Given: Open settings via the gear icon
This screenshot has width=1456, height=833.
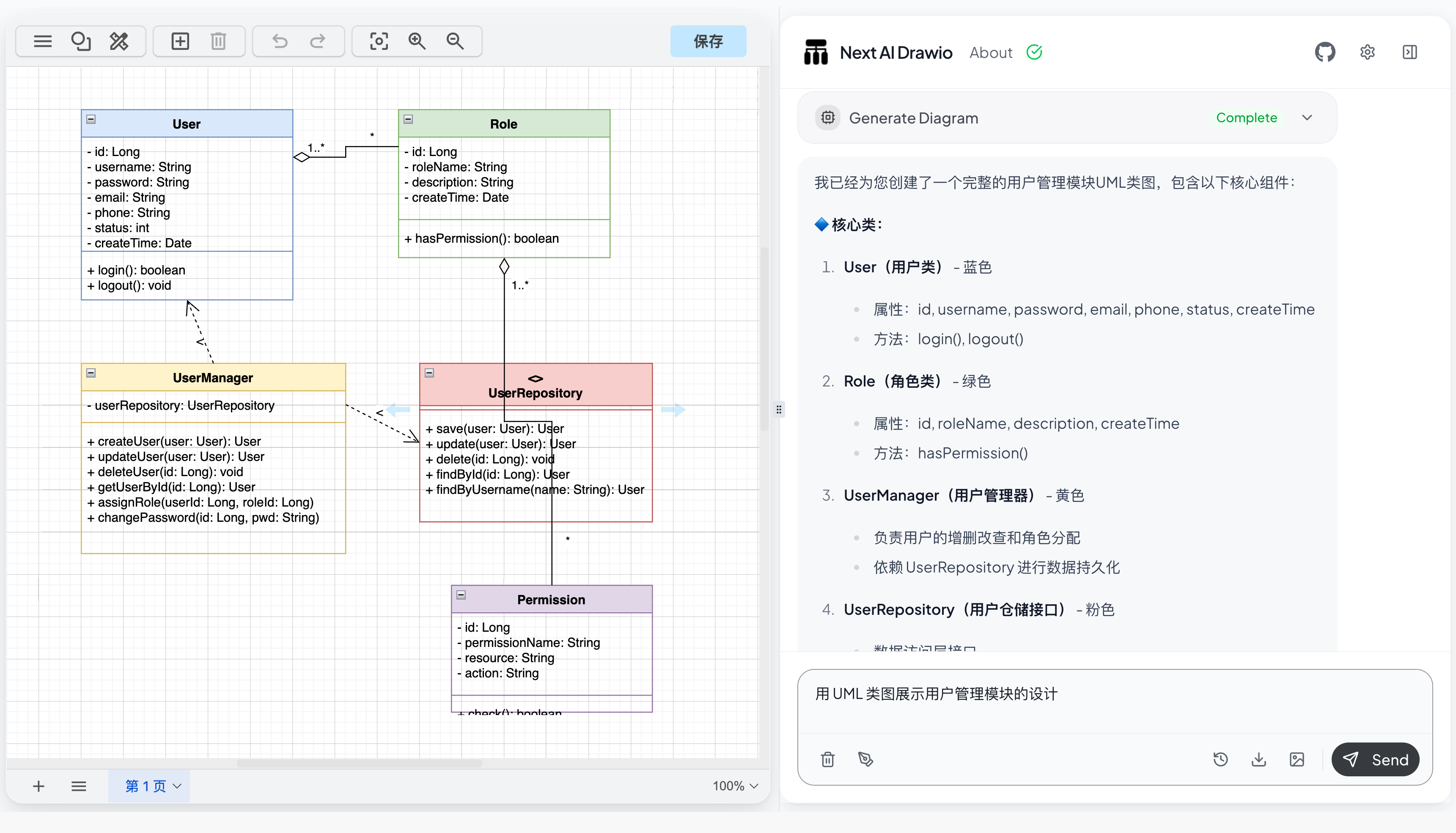Looking at the screenshot, I should pos(1367,52).
